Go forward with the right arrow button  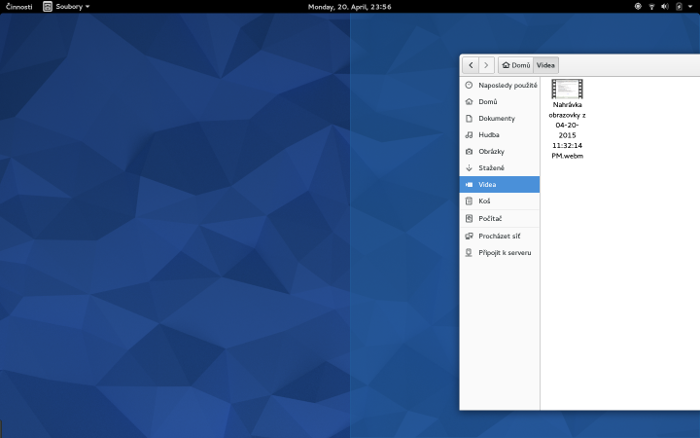point(486,65)
